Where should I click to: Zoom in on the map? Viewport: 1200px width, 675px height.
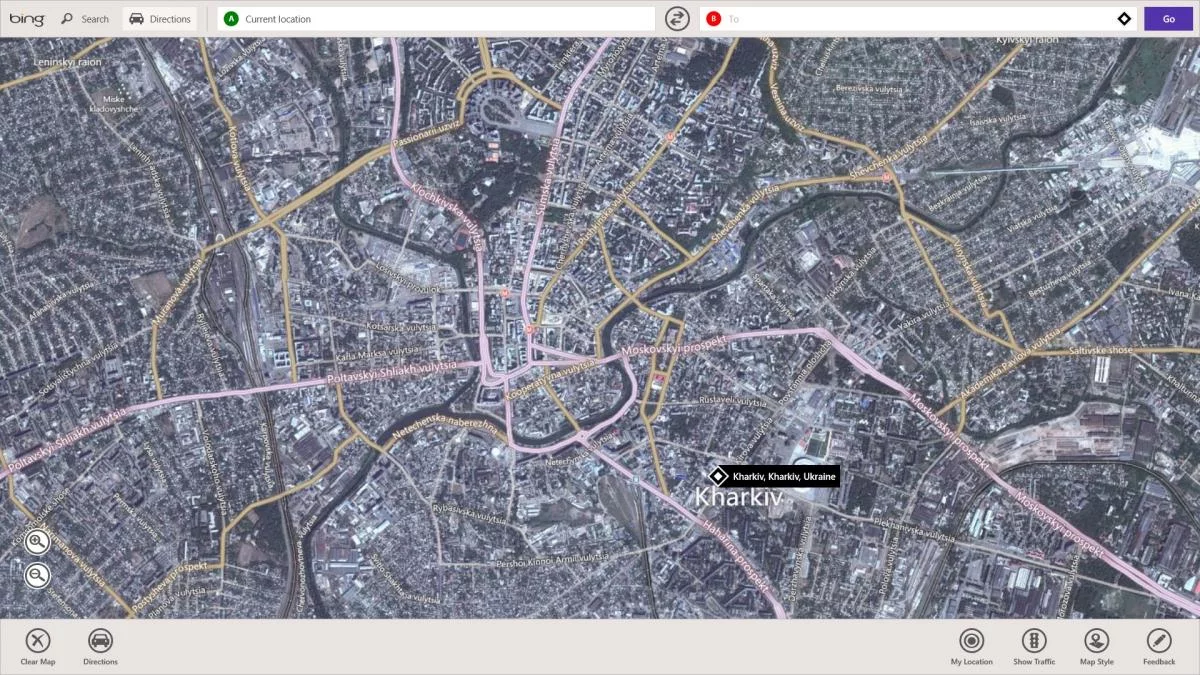37,543
